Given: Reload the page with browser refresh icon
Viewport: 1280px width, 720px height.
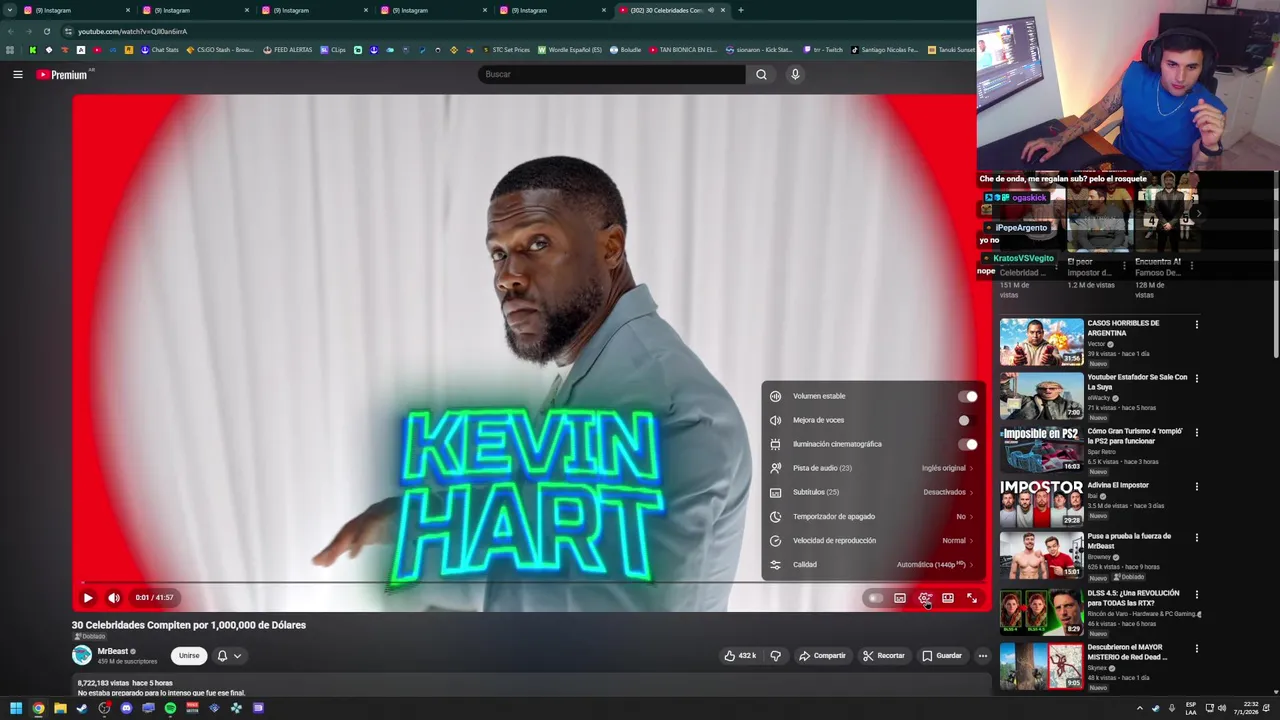Looking at the screenshot, I should tap(46, 31).
